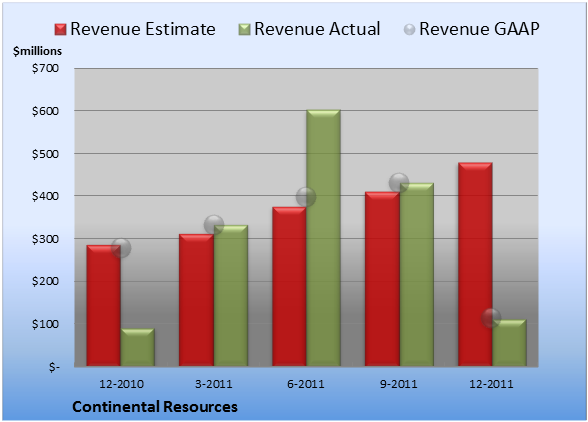The width and height of the screenshot is (588, 422).
Task: Click the gray Revenue GAAP legend marker
Action: [410, 30]
